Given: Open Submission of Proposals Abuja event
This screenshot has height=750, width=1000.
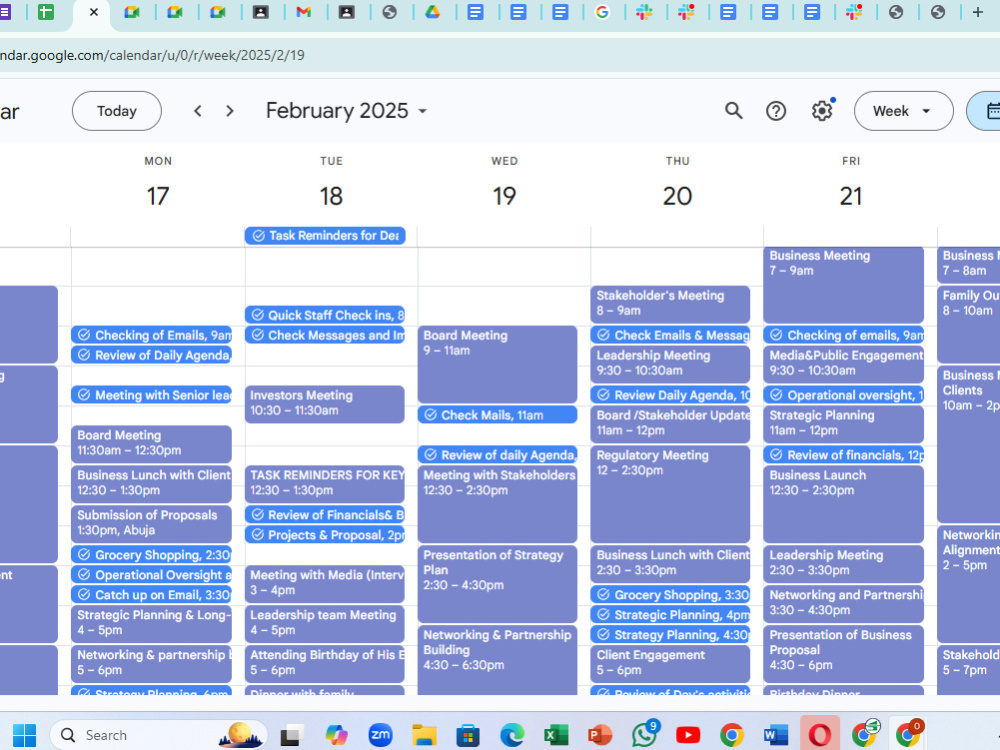Looking at the screenshot, I should point(152,524).
